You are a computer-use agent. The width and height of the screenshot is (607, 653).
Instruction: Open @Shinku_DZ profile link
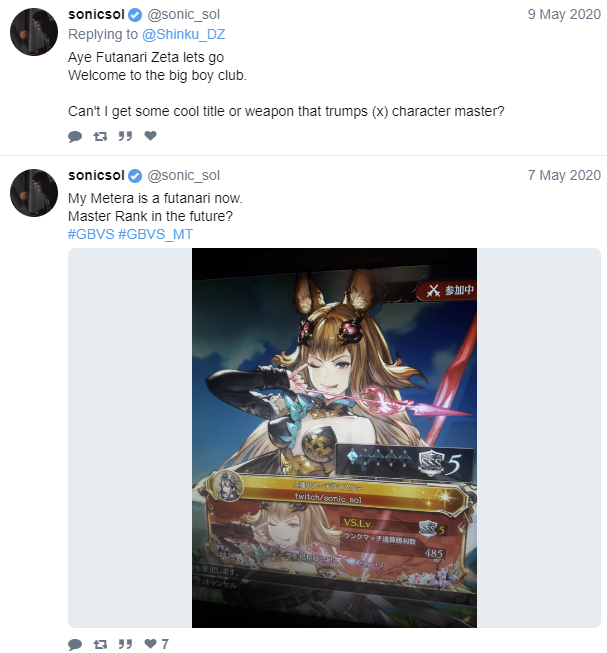[183, 34]
